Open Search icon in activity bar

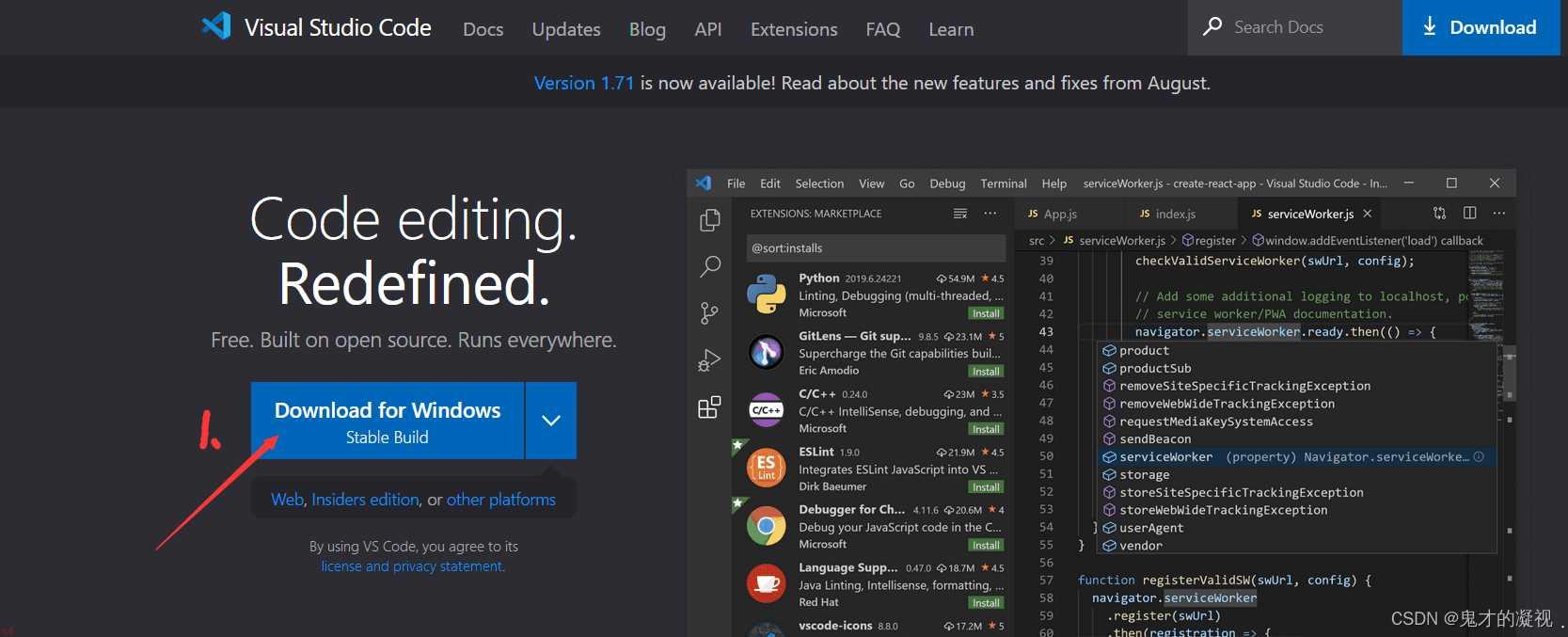pos(710,266)
